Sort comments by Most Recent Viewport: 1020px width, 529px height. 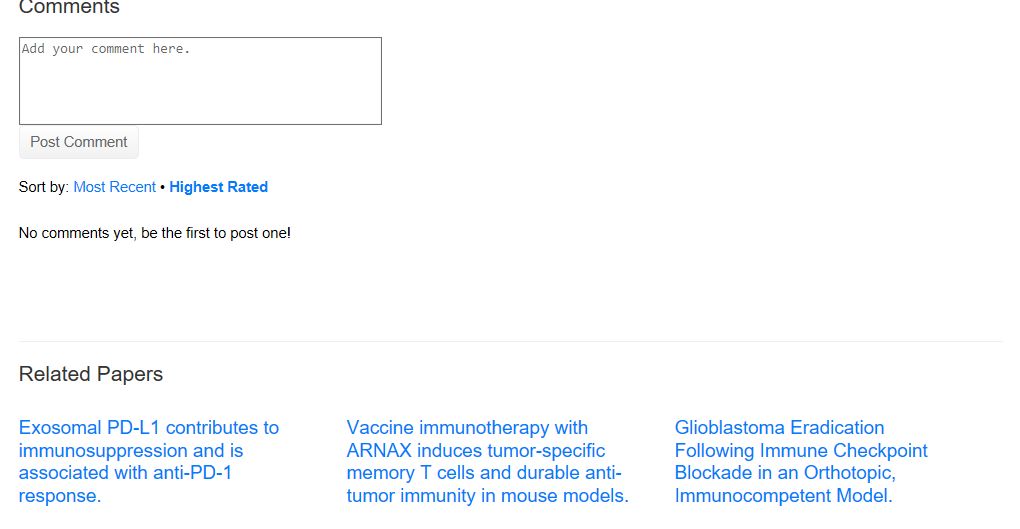[x=114, y=187]
